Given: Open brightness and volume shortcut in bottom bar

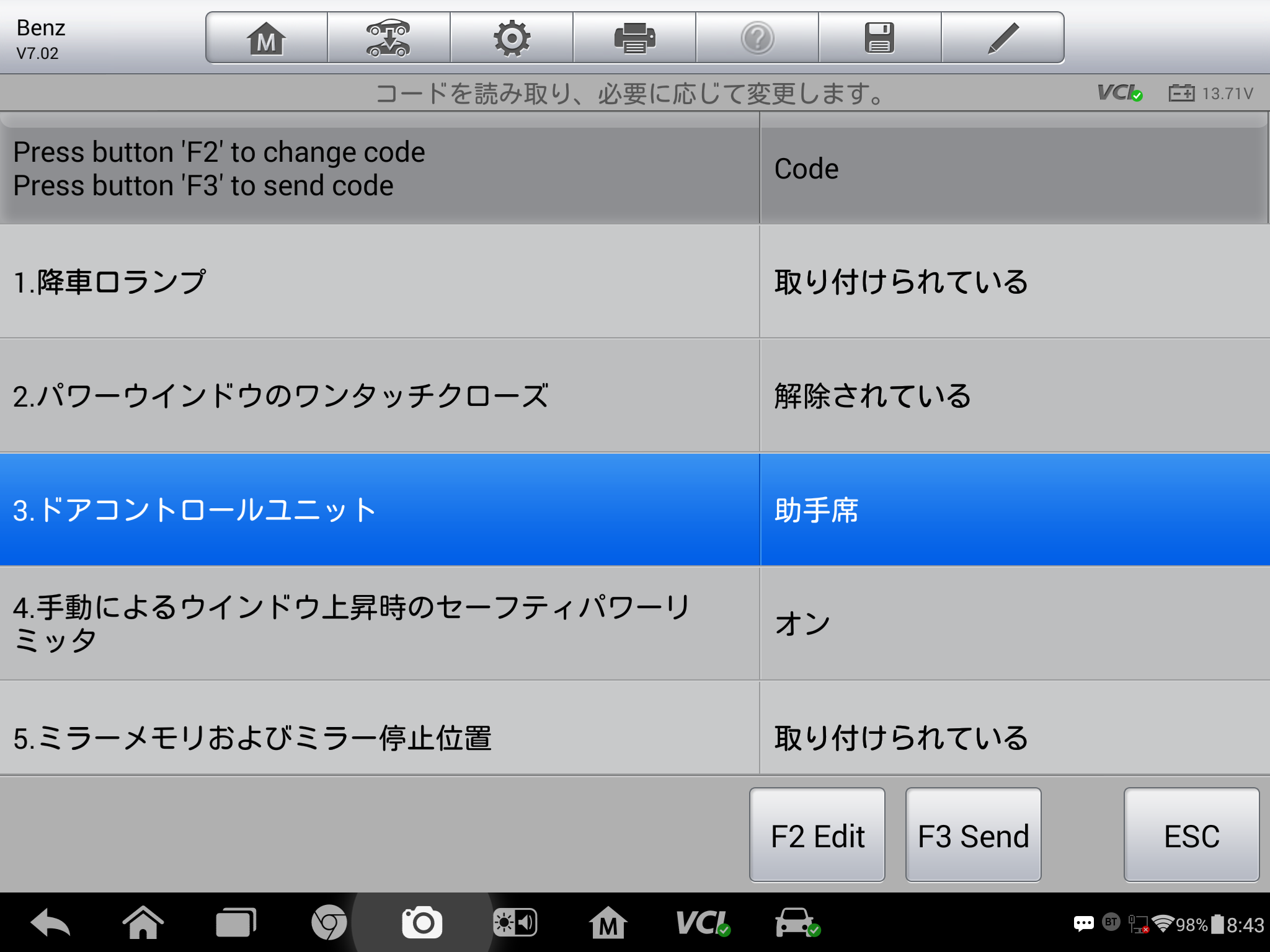Looking at the screenshot, I should pos(515,923).
